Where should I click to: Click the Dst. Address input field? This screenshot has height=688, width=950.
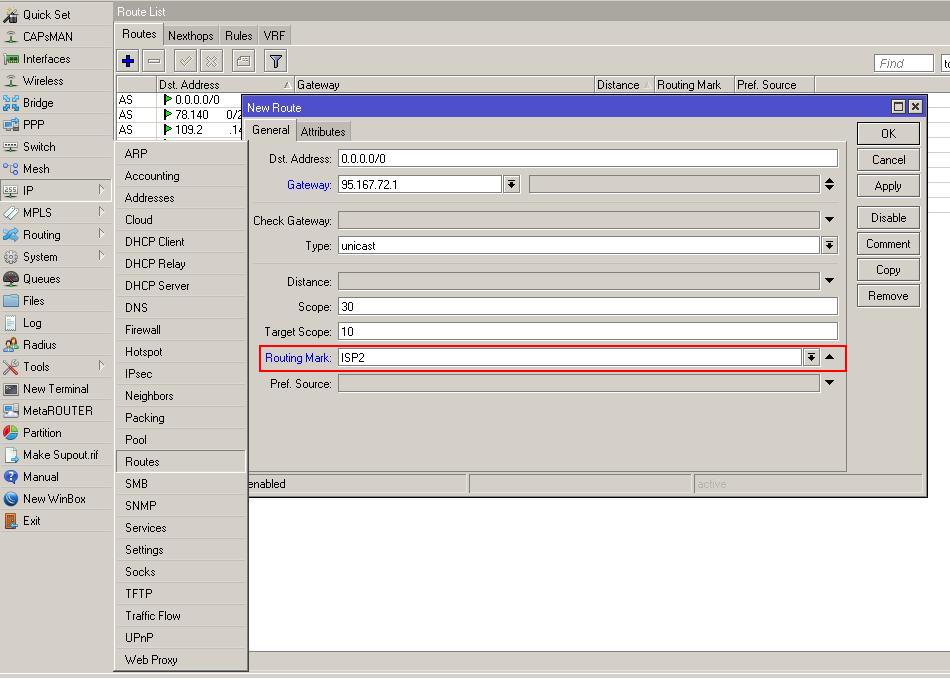(x=587, y=158)
